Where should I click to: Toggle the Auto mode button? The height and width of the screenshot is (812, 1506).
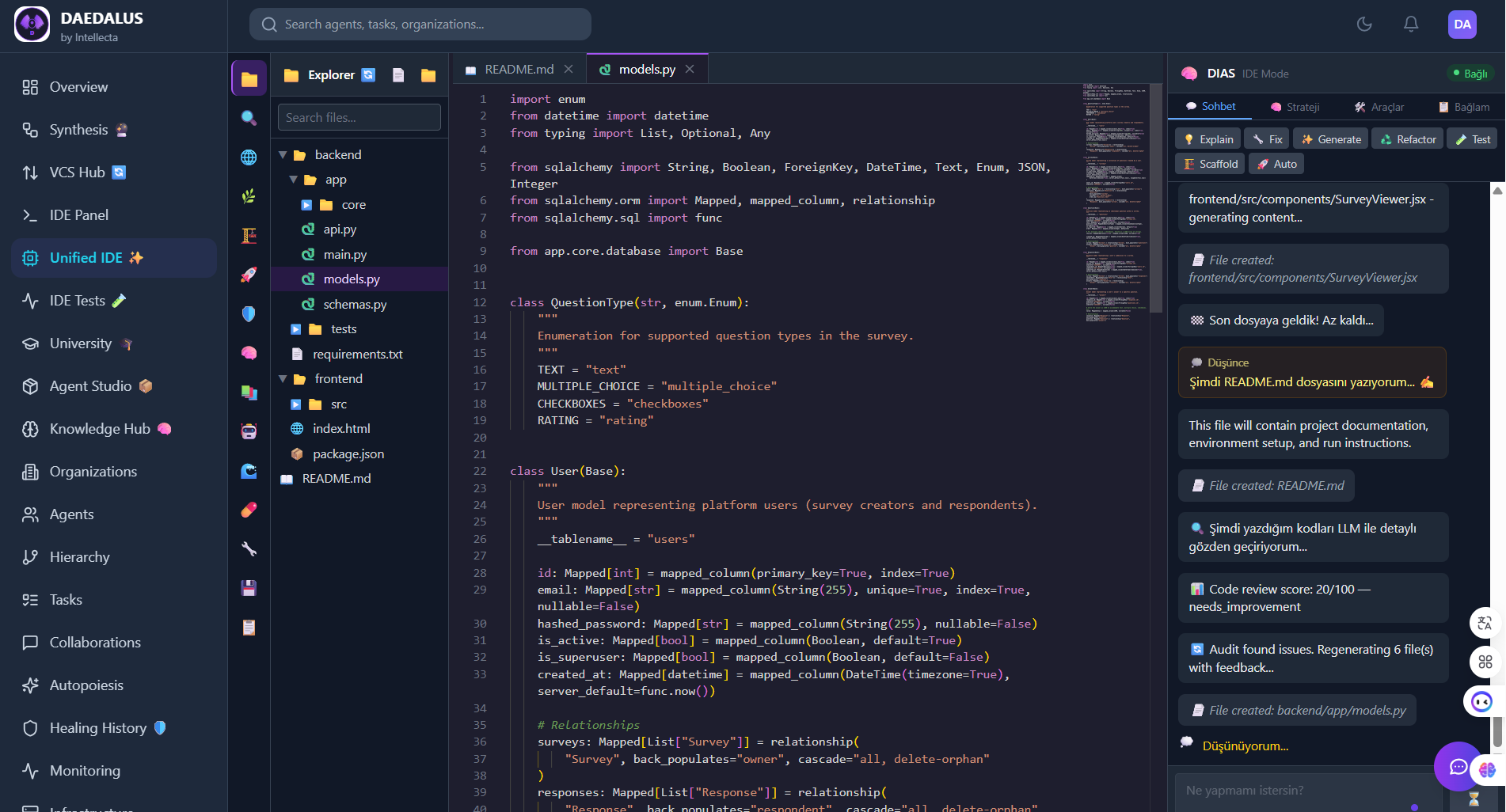(x=1276, y=164)
